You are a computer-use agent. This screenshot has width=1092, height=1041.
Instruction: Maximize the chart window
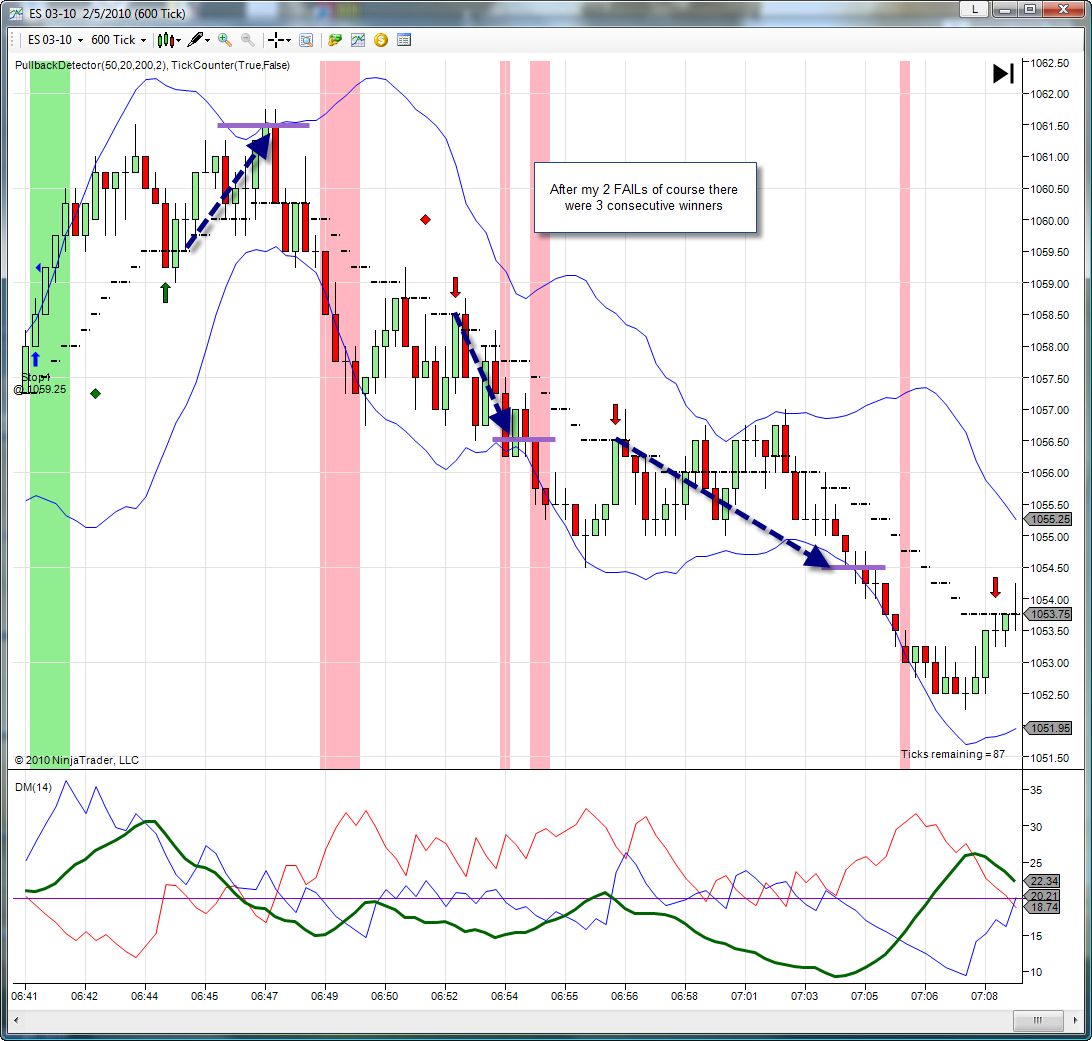pos(1029,9)
